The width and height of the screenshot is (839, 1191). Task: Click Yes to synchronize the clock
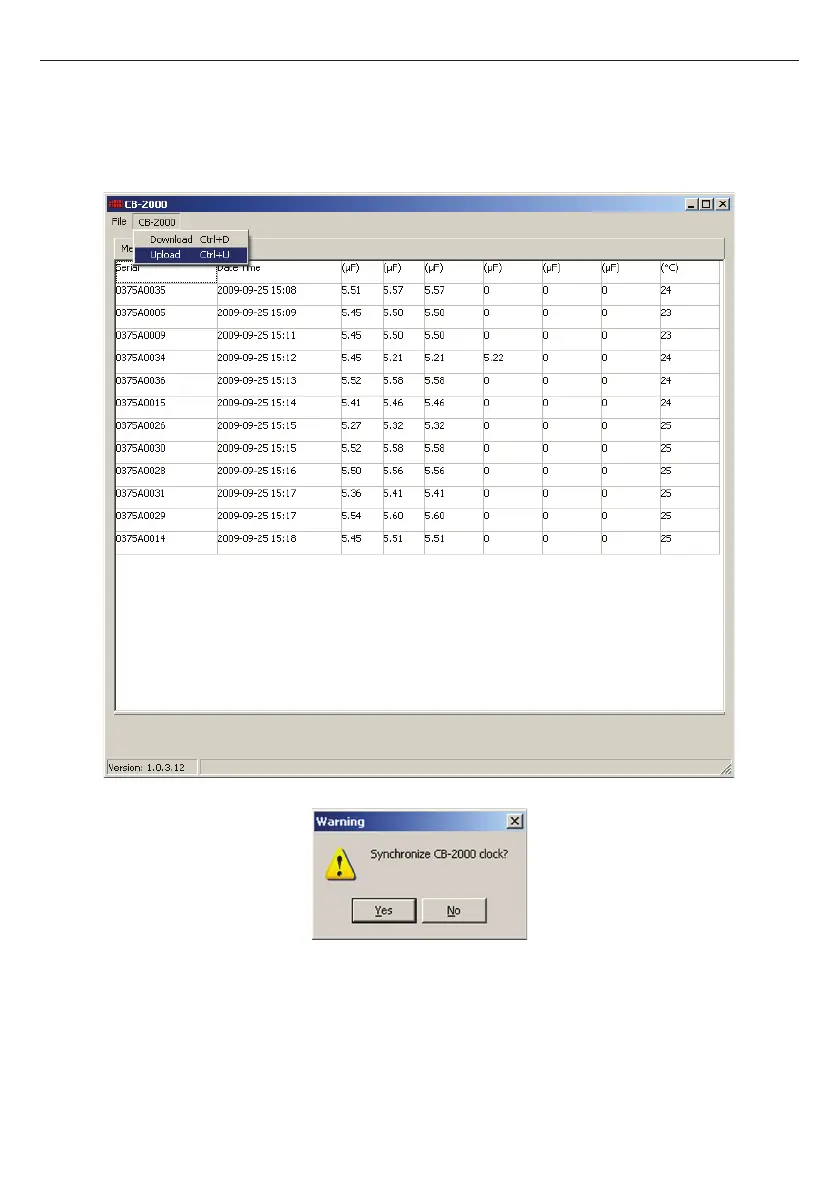(384, 910)
